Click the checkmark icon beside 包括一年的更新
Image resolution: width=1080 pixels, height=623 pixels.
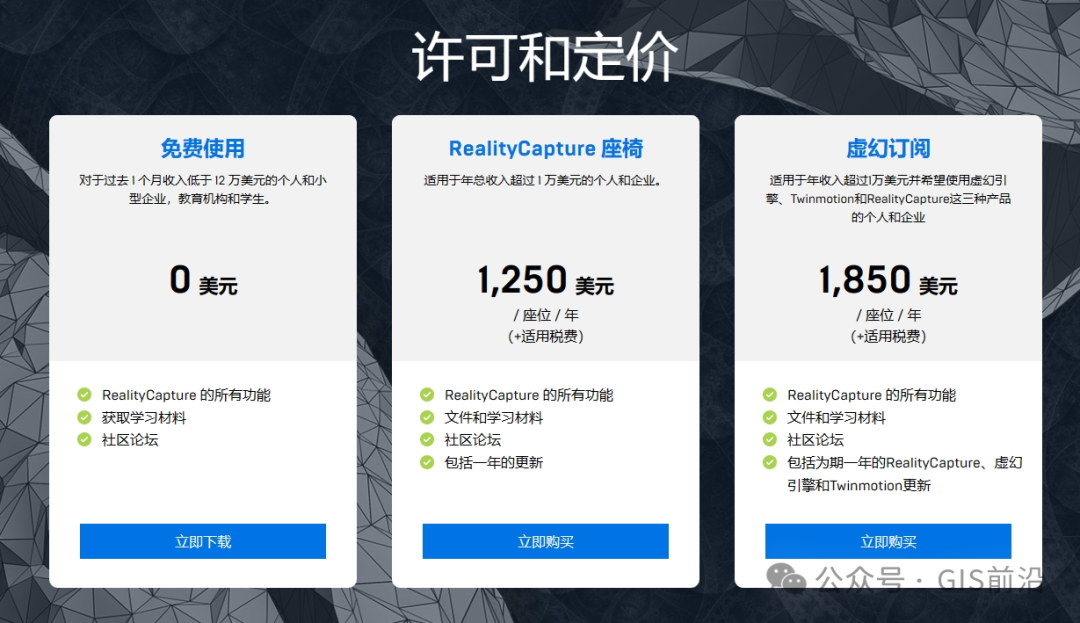tap(427, 462)
